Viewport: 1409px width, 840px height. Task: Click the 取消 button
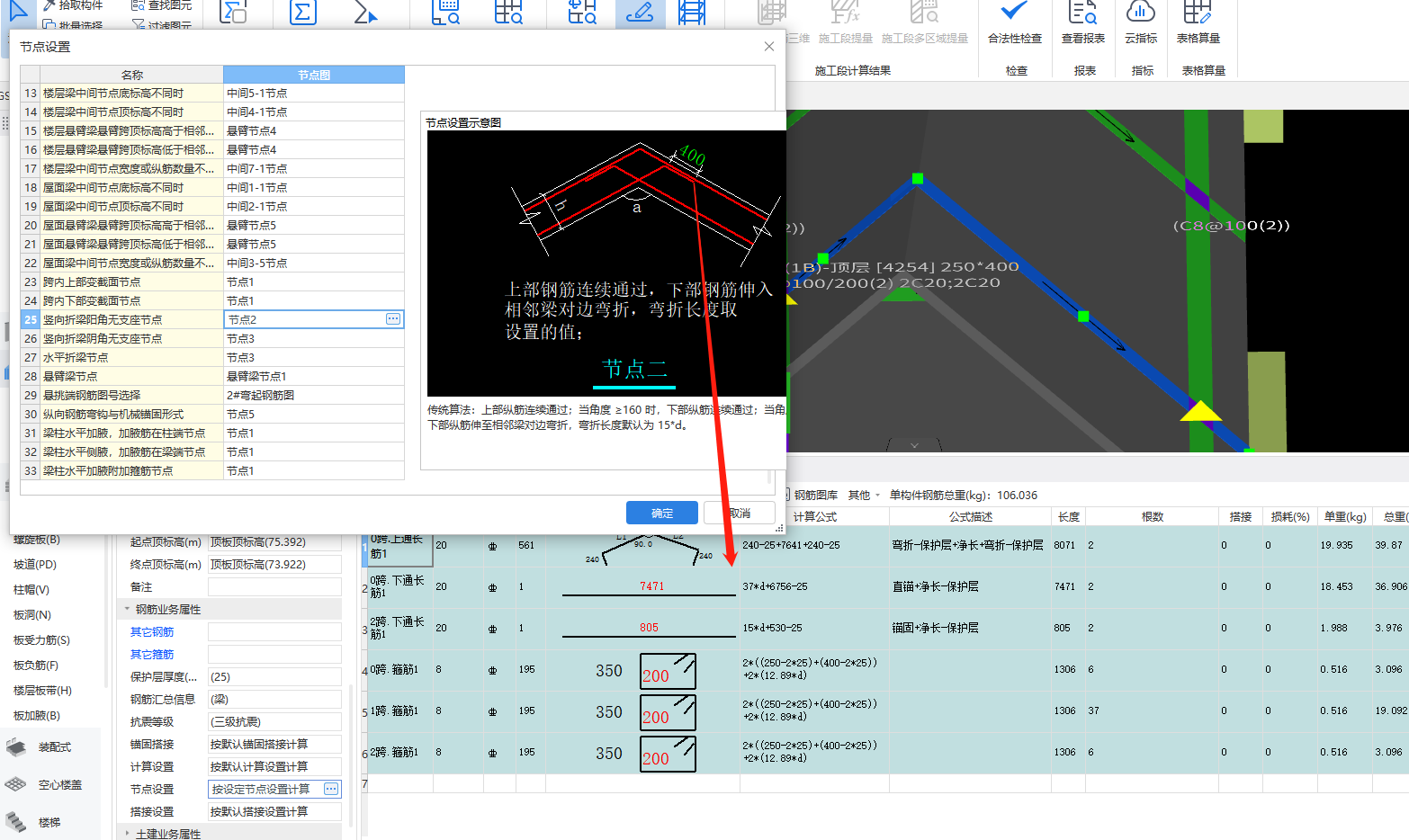740,513
